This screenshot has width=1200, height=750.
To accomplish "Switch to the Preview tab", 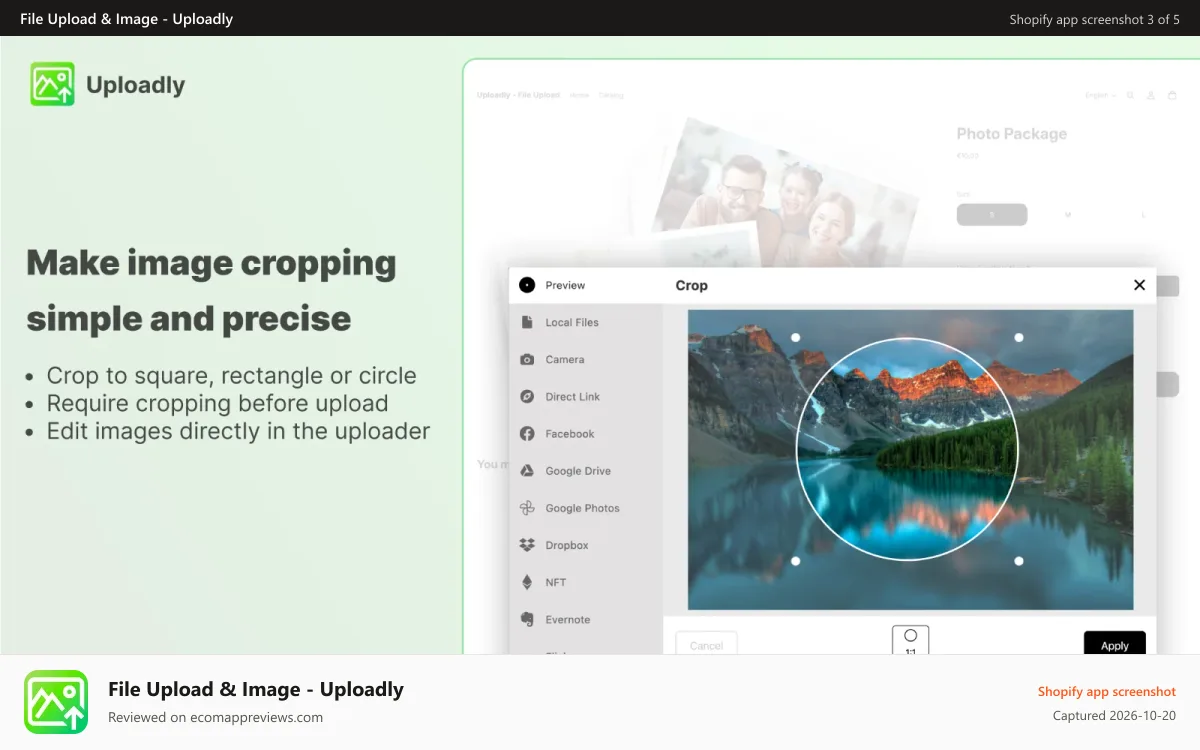I will tap(585, 285).
